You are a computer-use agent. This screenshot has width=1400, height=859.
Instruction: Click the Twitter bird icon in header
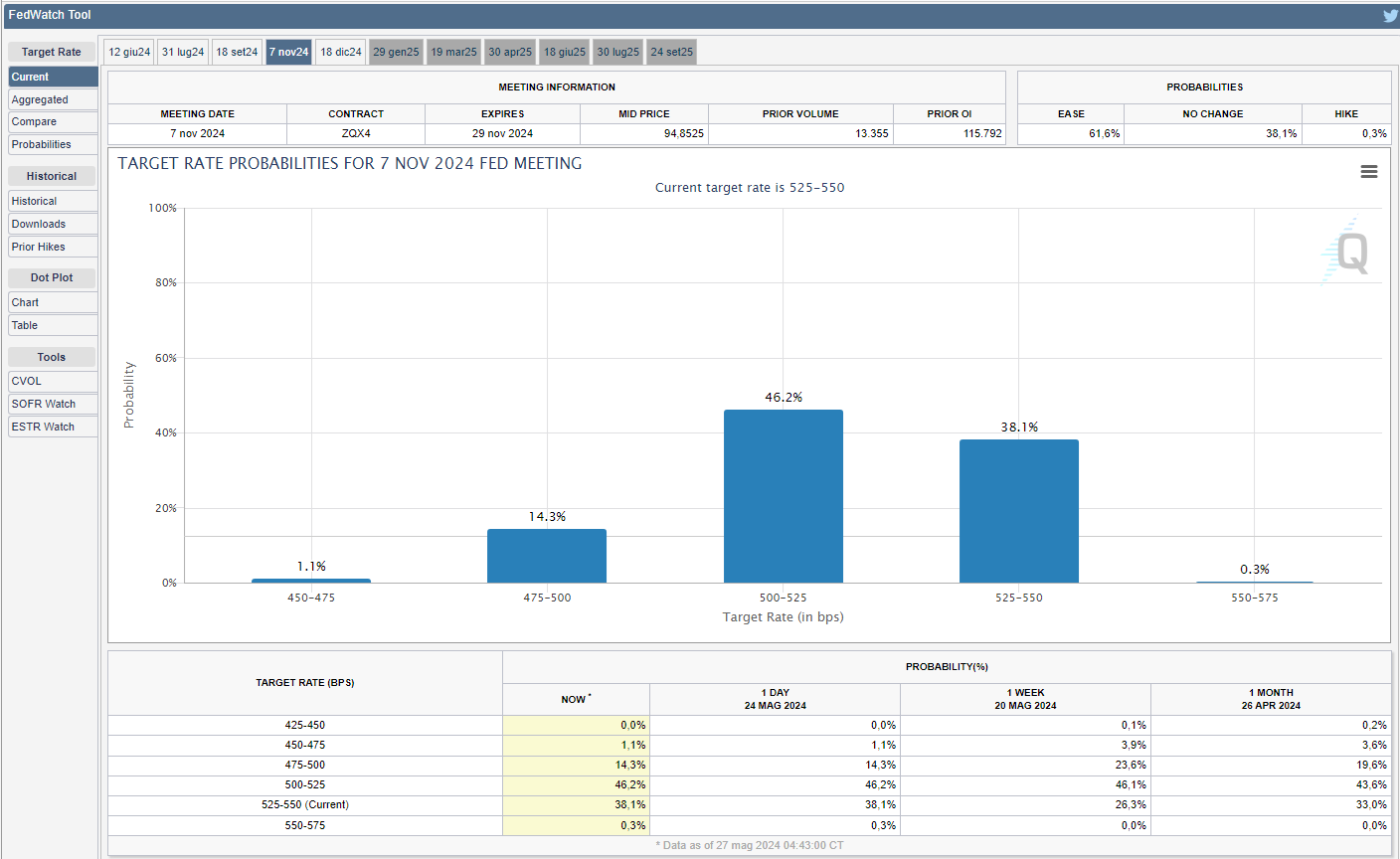click(x=1390, y=15)
